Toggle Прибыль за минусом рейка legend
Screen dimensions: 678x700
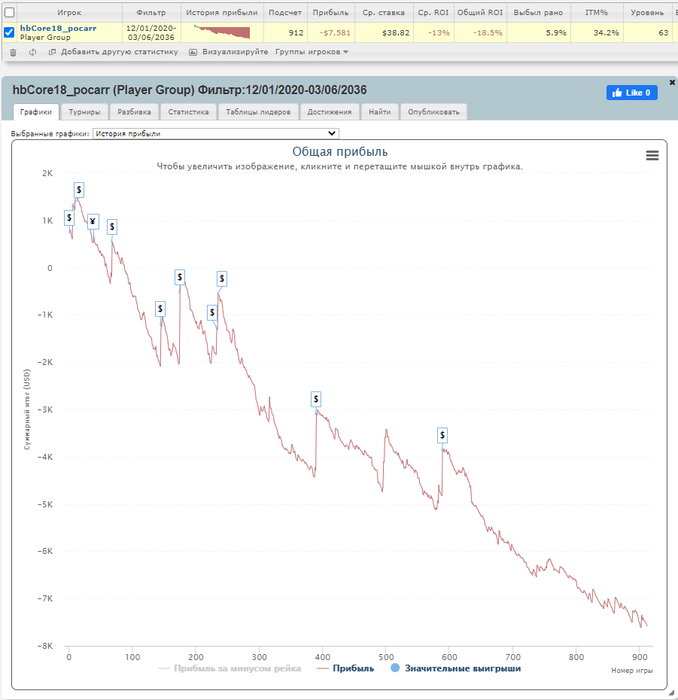tap(230, 668)
